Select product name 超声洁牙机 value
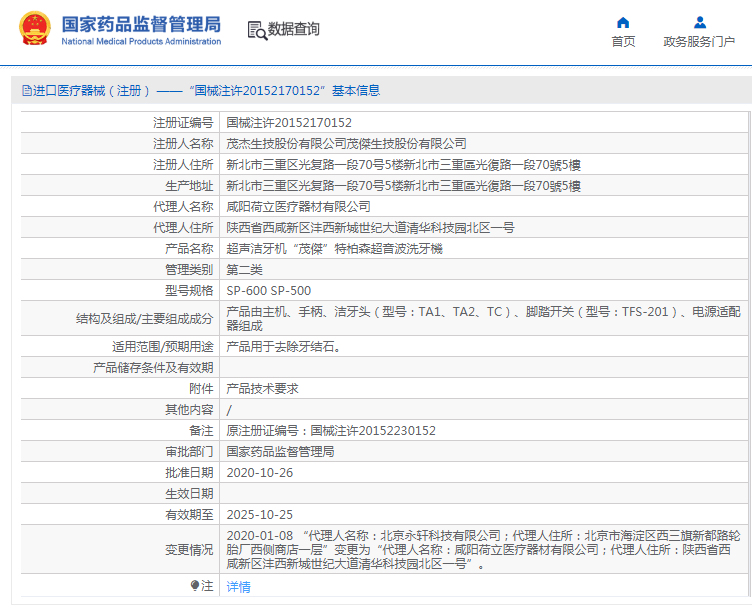 click(334, 249)
